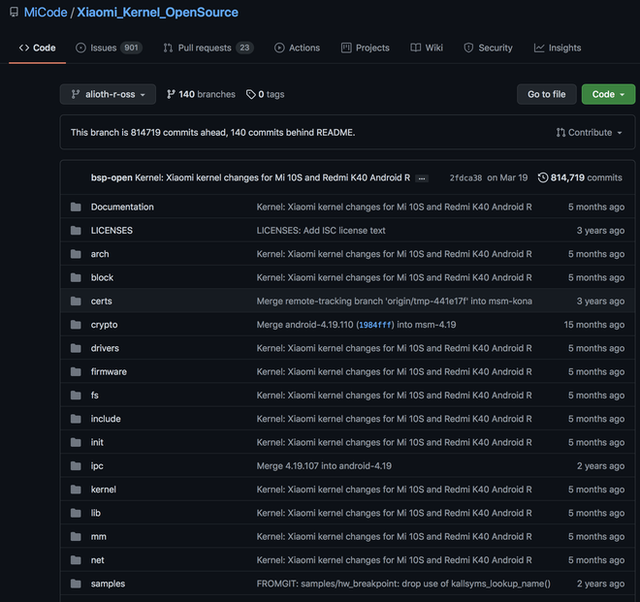The image size is (640, 602).
Task: Open the FROMGIT samples/hw_breakpoint commit
Action: 404,584
